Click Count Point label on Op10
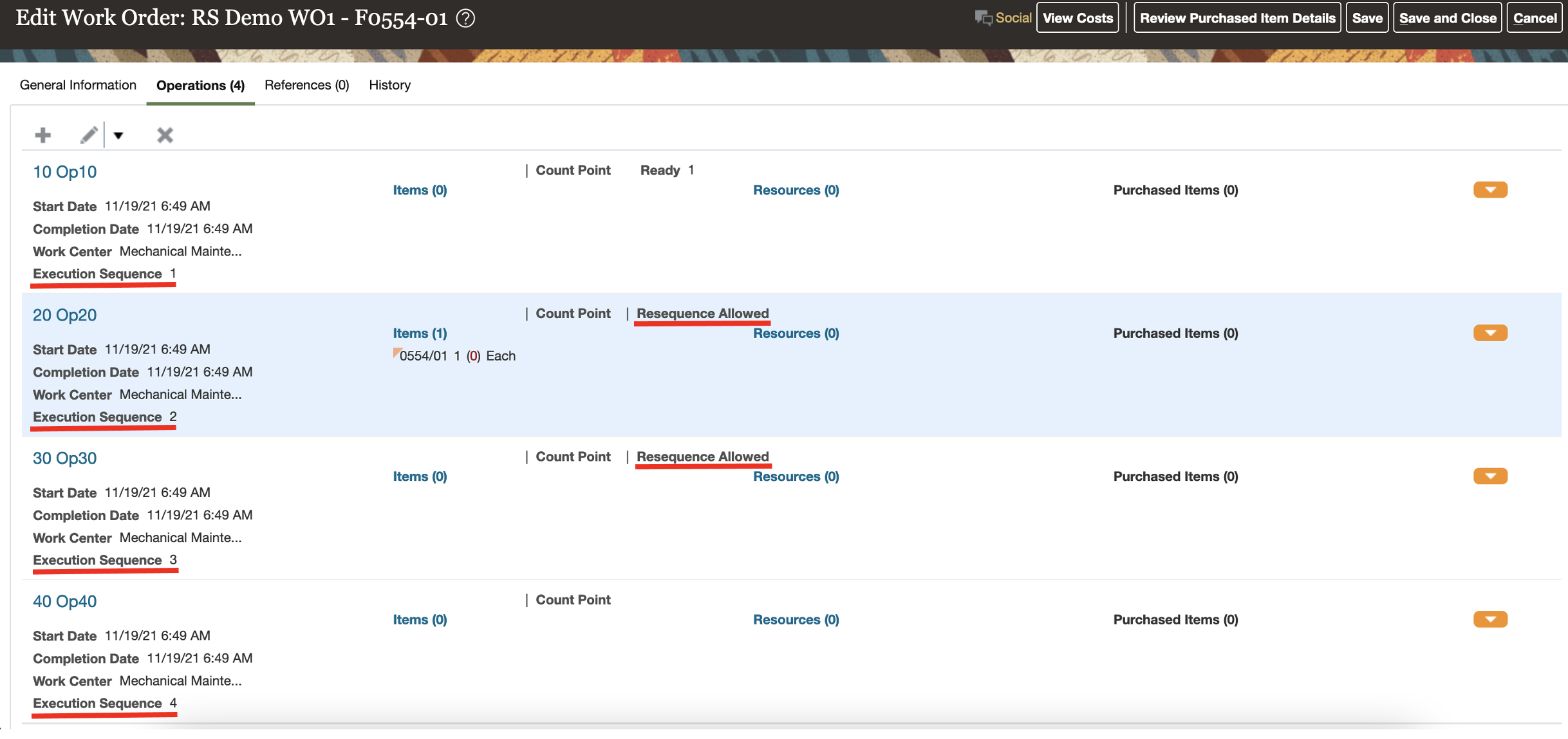This screenshot has height=739, width=1568. 573,170
